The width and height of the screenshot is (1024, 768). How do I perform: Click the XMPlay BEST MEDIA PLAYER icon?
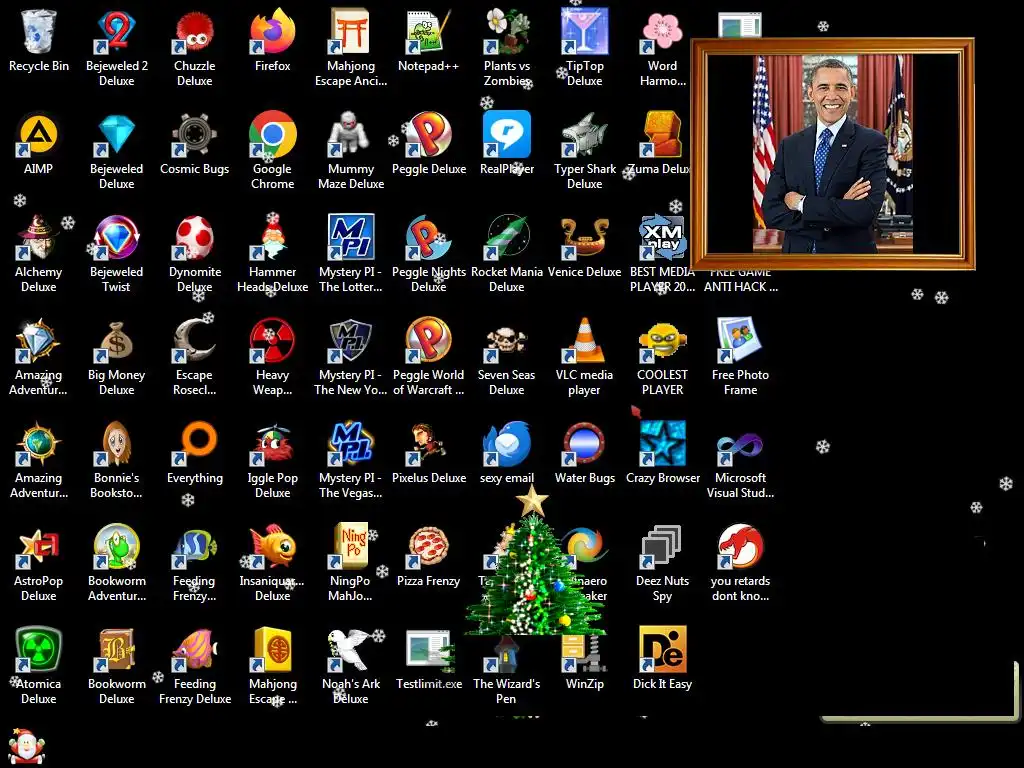point(662,238)
